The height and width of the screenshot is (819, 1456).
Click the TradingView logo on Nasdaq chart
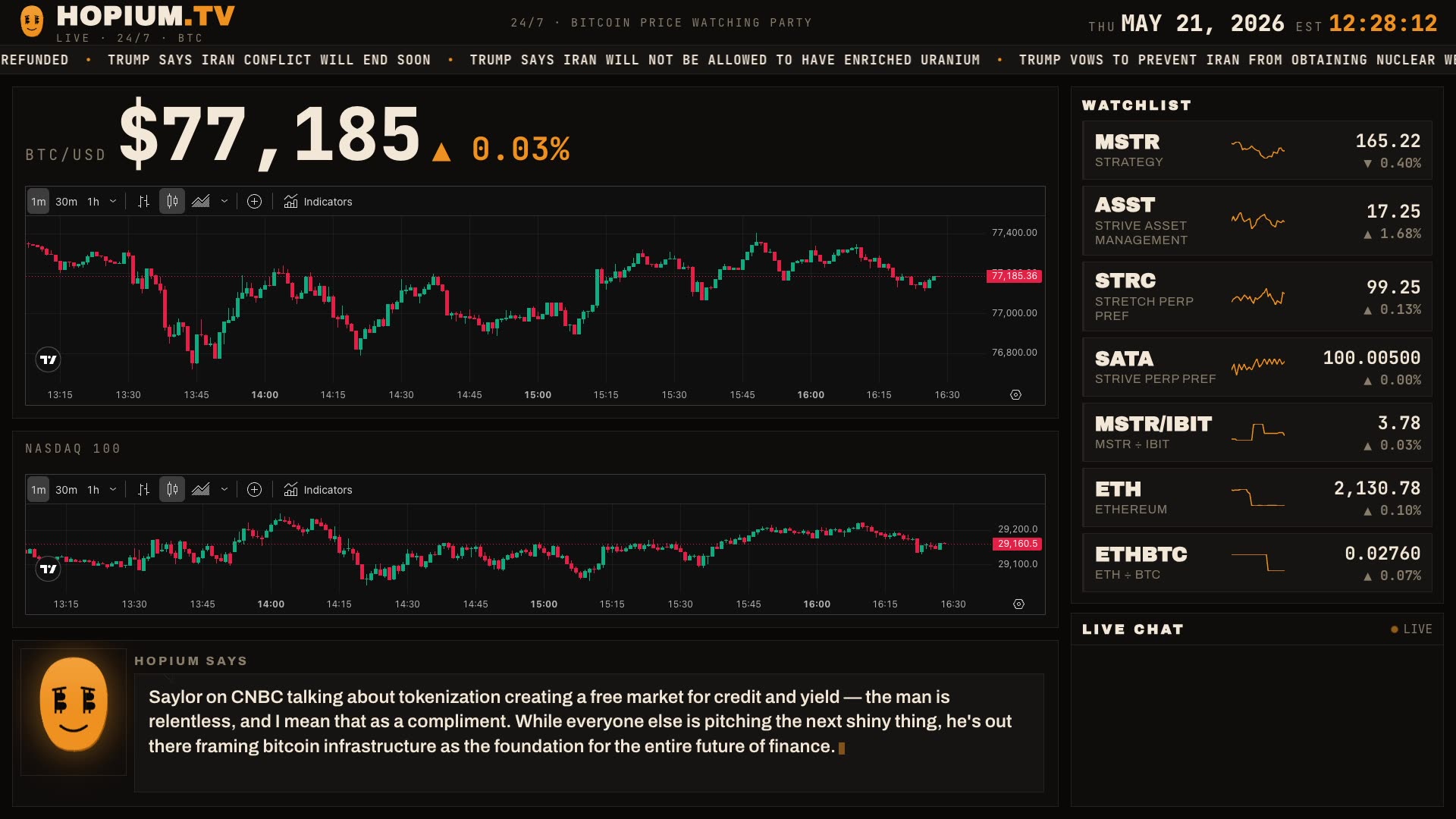click(x=49, y=569)
